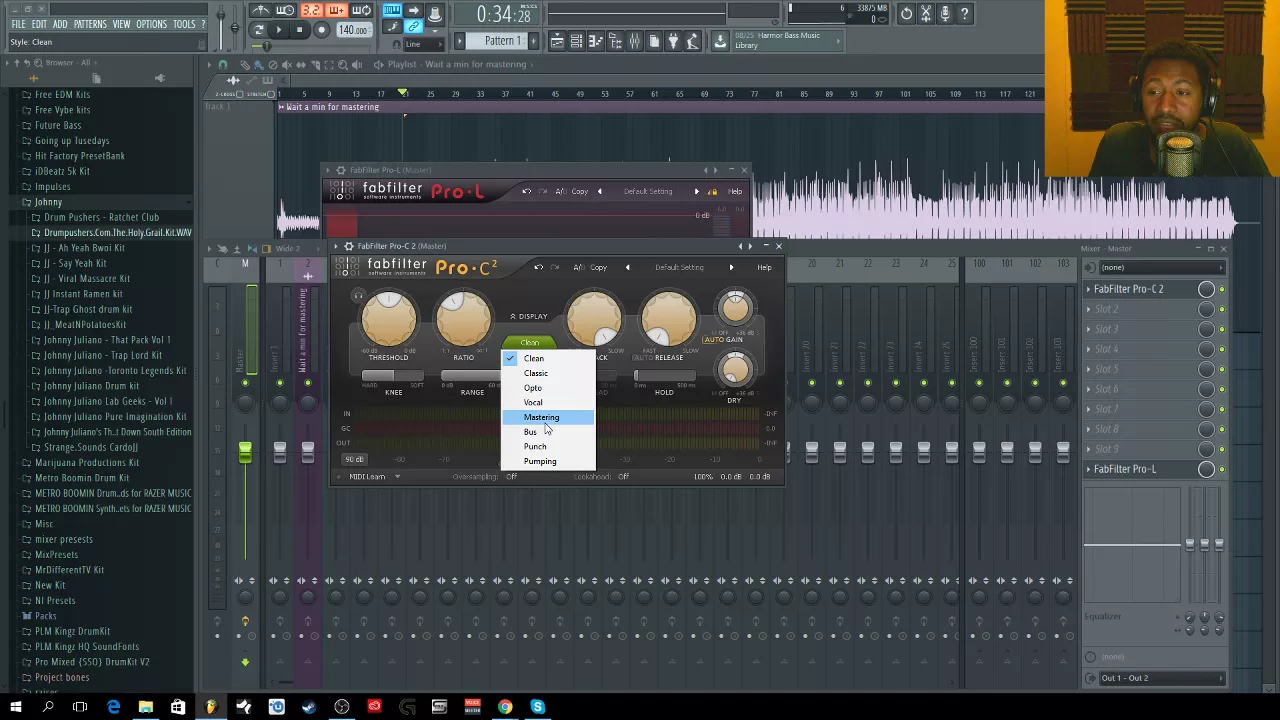1280x720 pixels.
Task: Open the OPTIONS menu
Action: click(151, 24)
